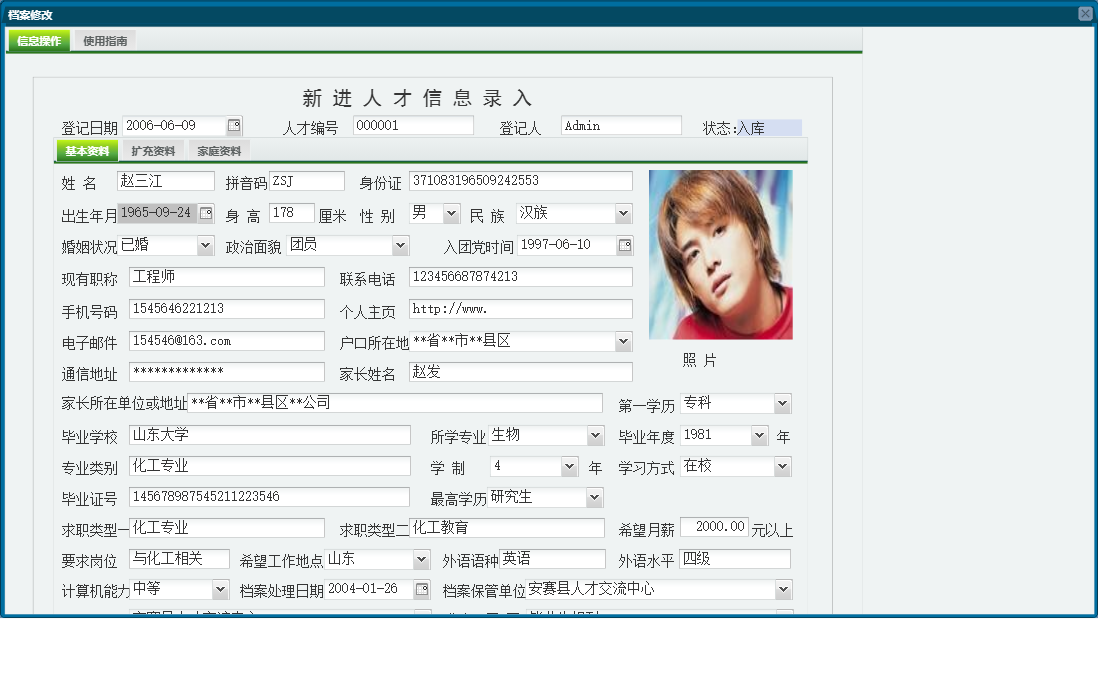Open calendar picker for 档案处理日期
The width and height of the screenshot is (1098, 687).
coord(422,589)
